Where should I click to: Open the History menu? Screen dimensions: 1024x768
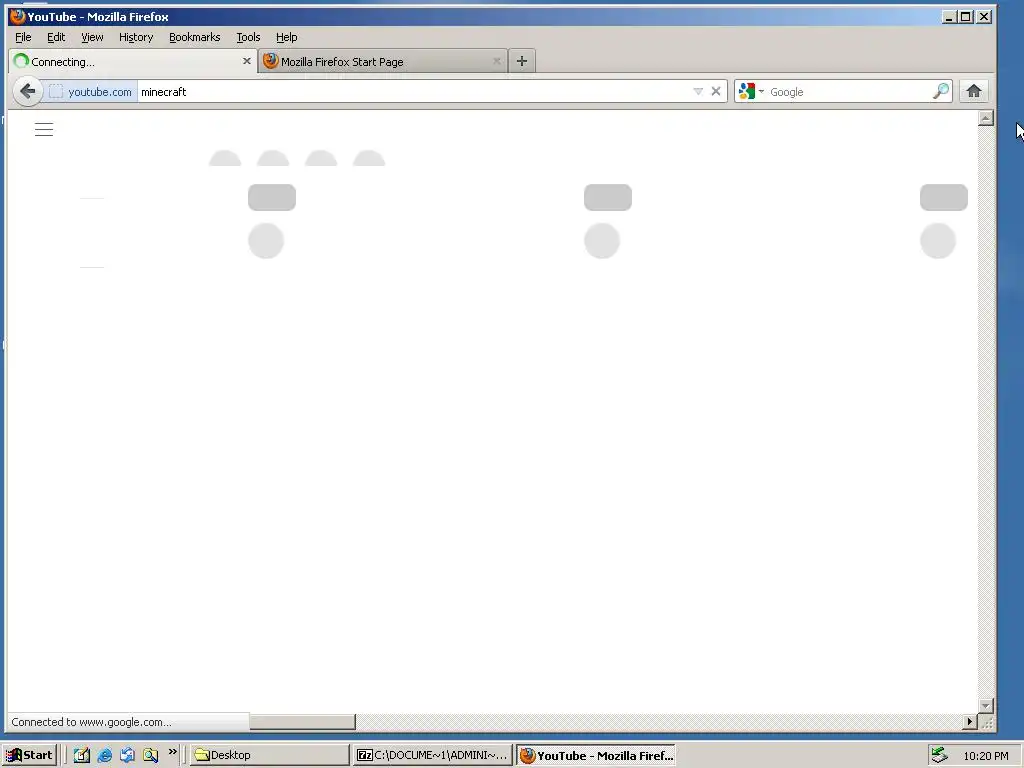[x=136, y=37]
